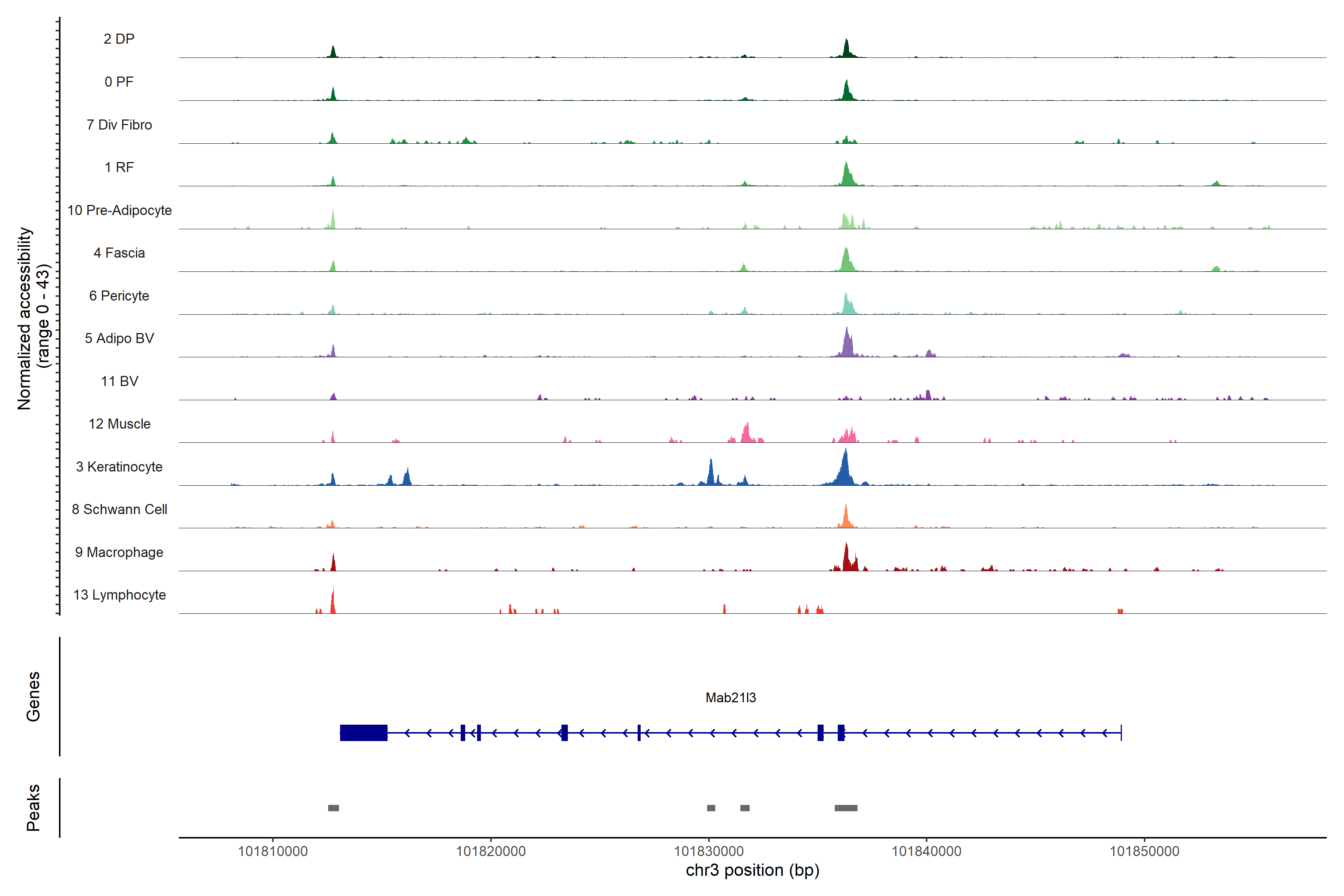1344x896 pixels.
Task: Select the 3 Keratinocyte track label
Action: 119,467
